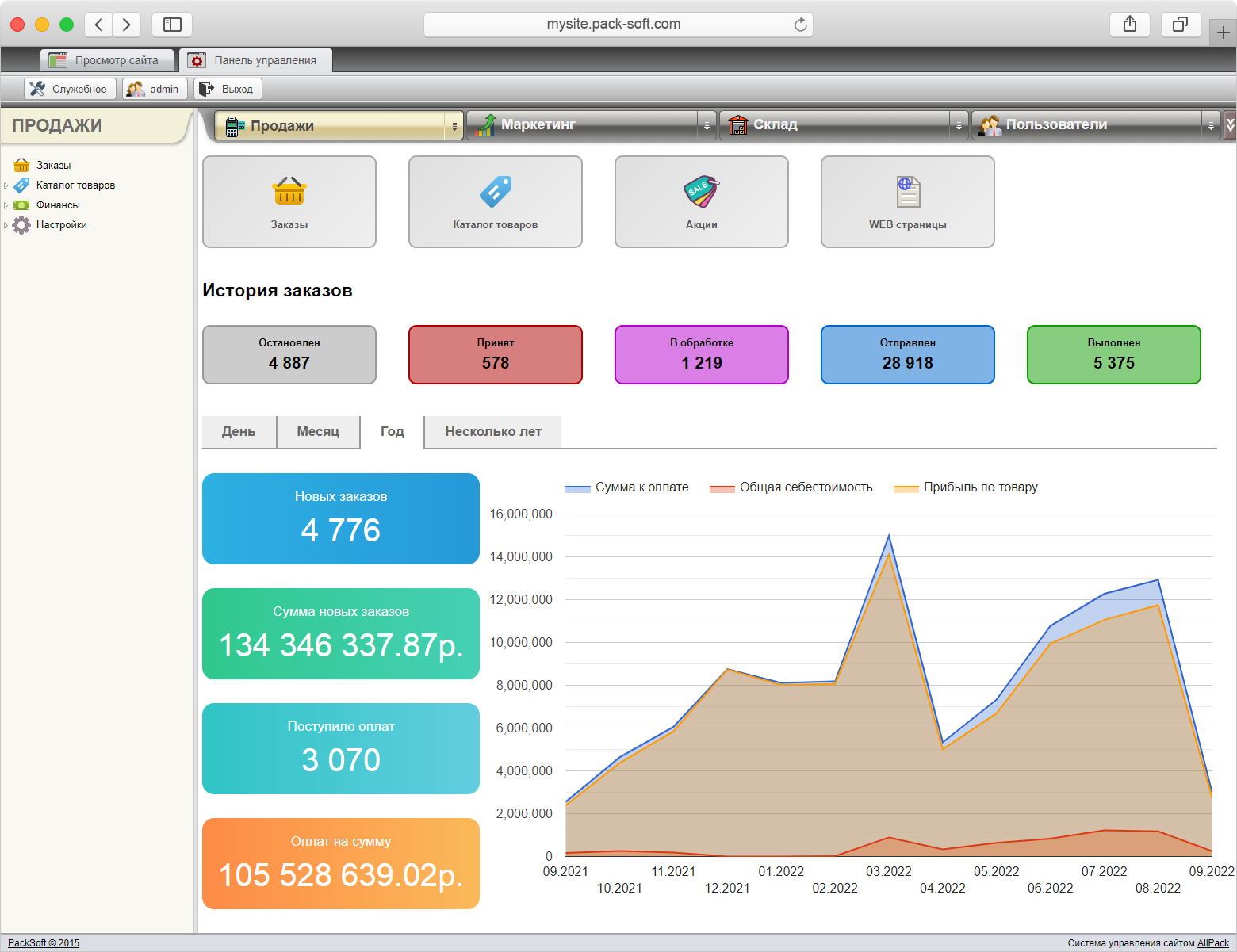Open the Акции sale tile
Screen dimensions: 1237x952
(702, 201)
